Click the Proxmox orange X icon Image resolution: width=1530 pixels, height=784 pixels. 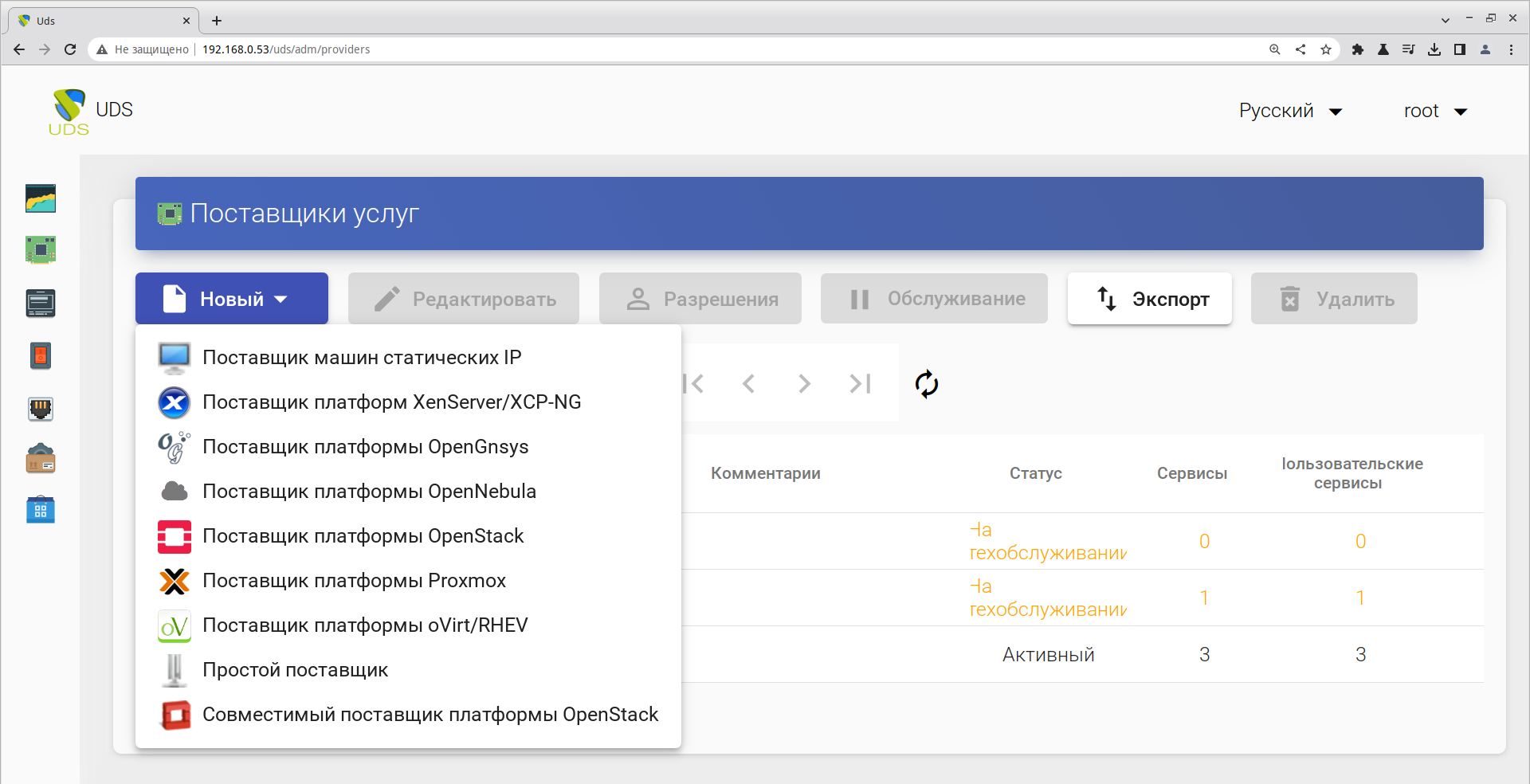pos(174,581)
